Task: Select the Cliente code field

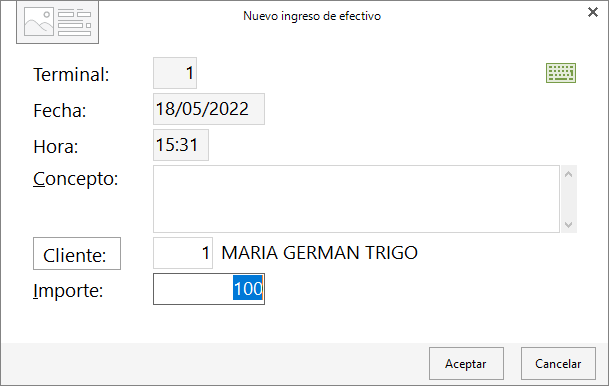Action: point(183,253)
